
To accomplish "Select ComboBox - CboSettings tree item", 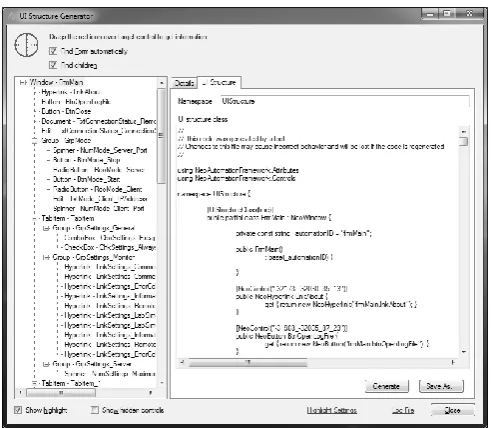I will point(110,238).
